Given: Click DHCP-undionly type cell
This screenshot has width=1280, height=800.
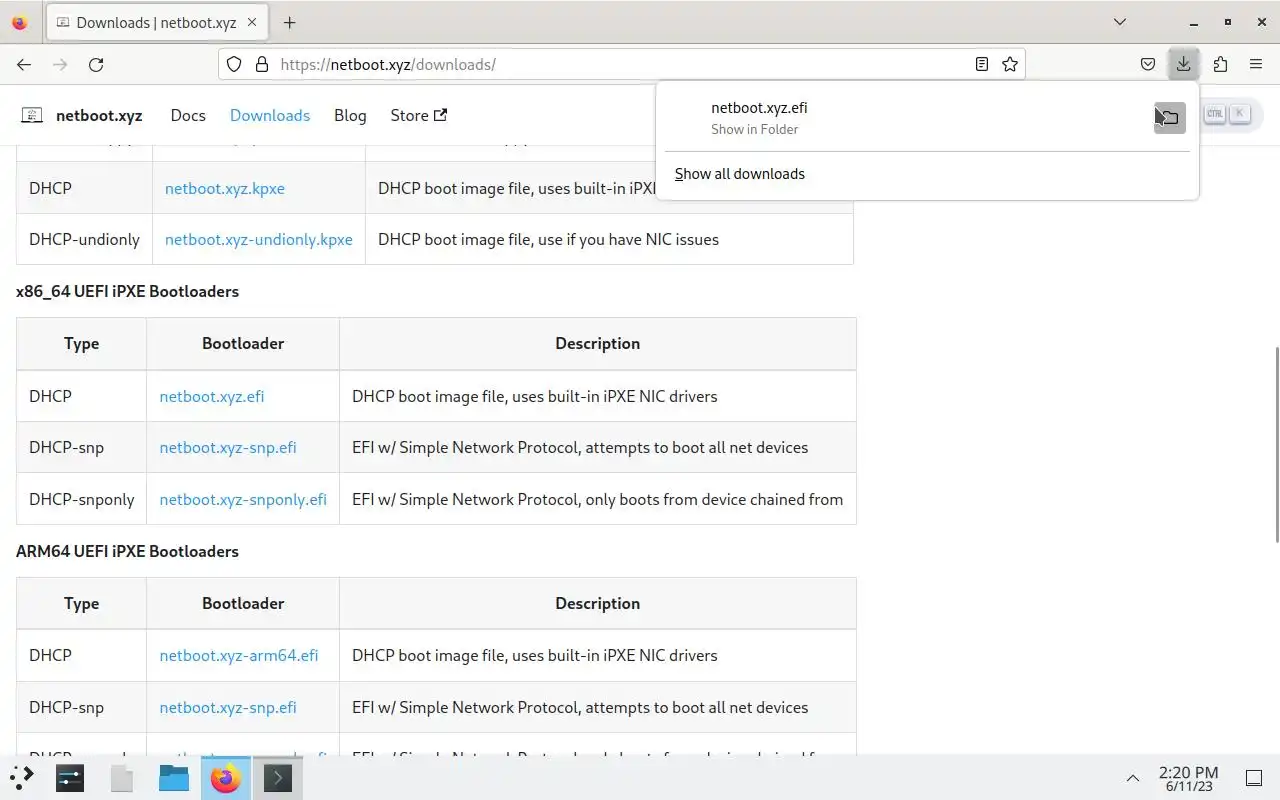Looking at the screenshot, I should [x=84, y=239].
